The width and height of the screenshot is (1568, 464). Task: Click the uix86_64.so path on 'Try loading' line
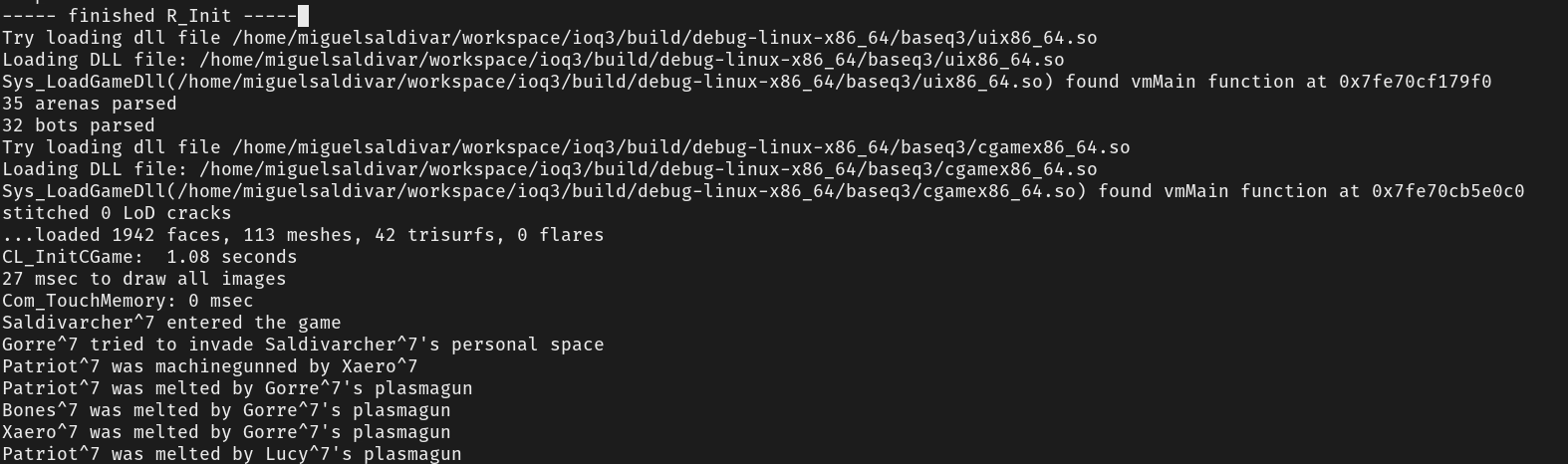[x=664, y=38]
